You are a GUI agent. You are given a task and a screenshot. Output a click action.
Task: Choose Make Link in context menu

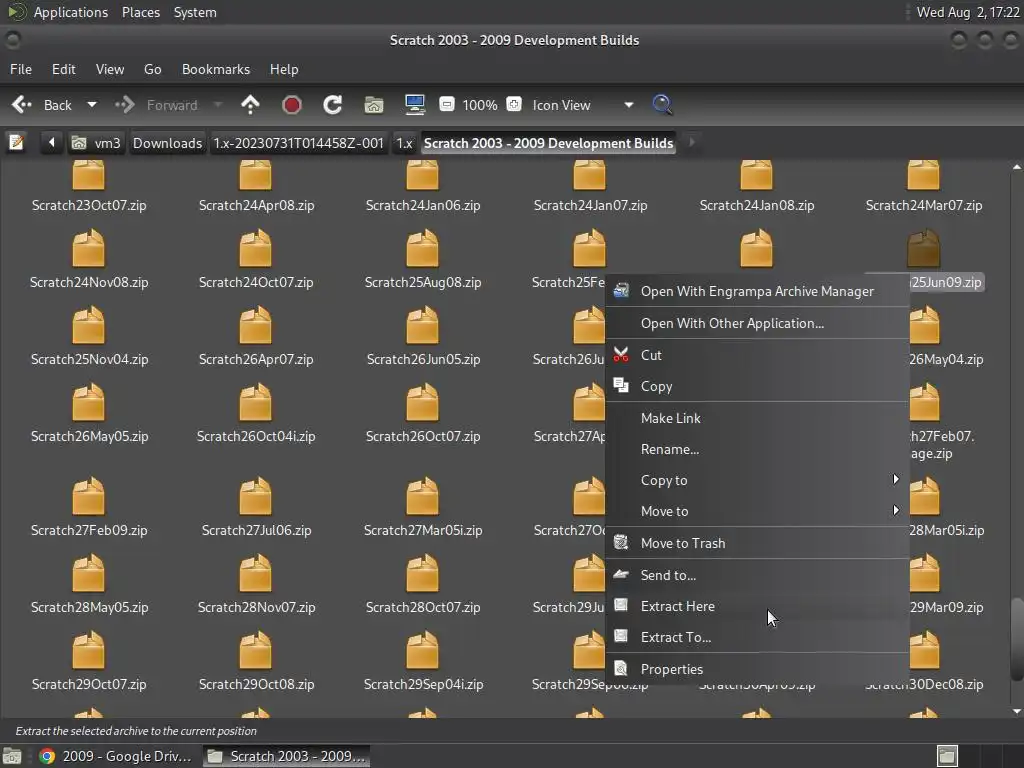click(758, 418)
